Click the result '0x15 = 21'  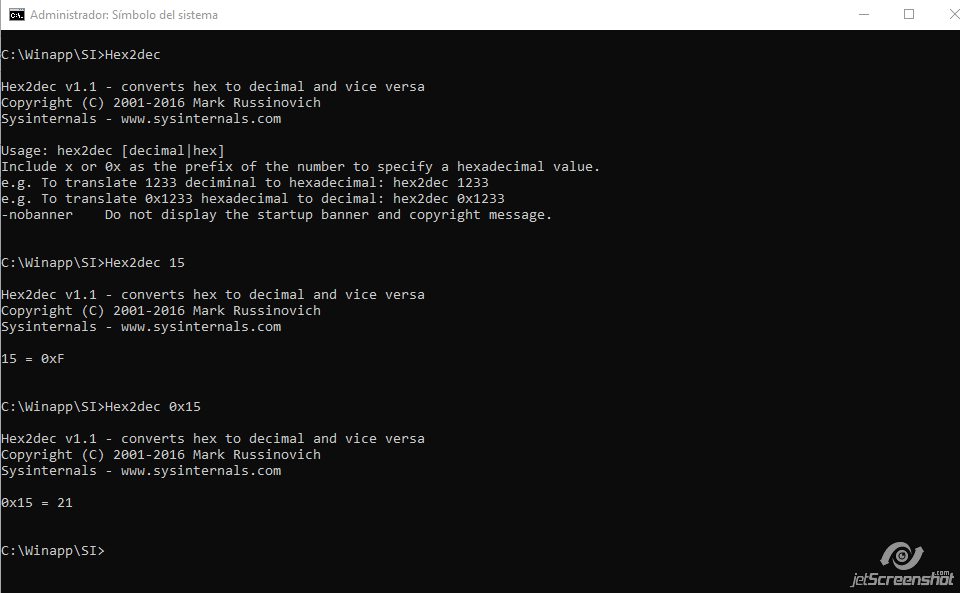pos(37,502)
